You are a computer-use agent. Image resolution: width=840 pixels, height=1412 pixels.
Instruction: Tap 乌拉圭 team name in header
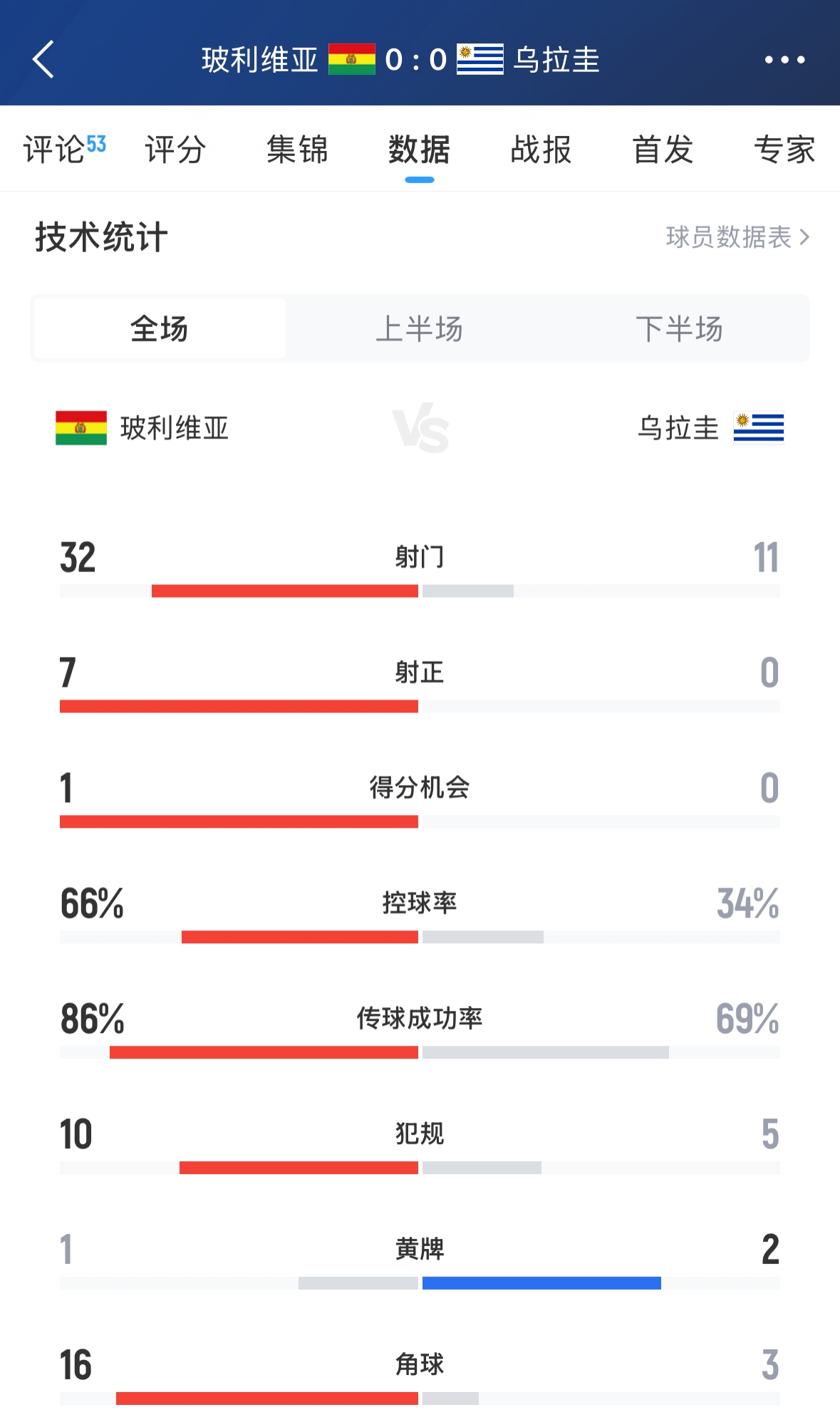(556, 60)
